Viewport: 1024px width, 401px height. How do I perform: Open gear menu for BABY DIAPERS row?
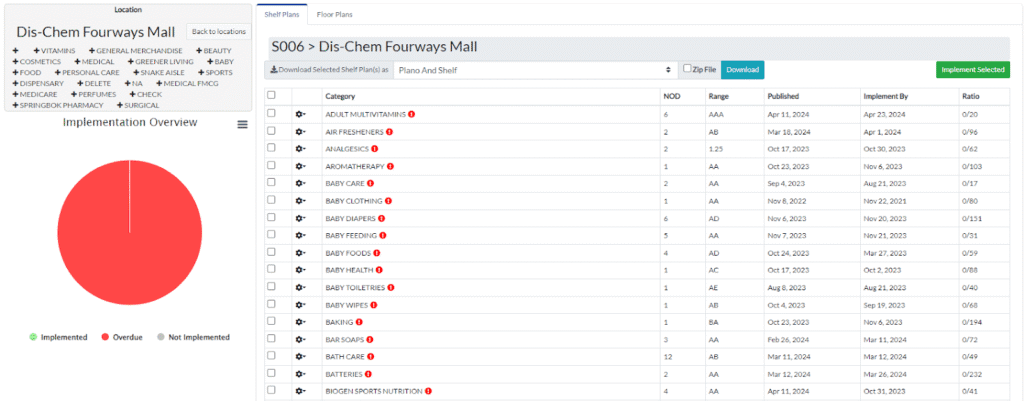[x=300, y=218]
